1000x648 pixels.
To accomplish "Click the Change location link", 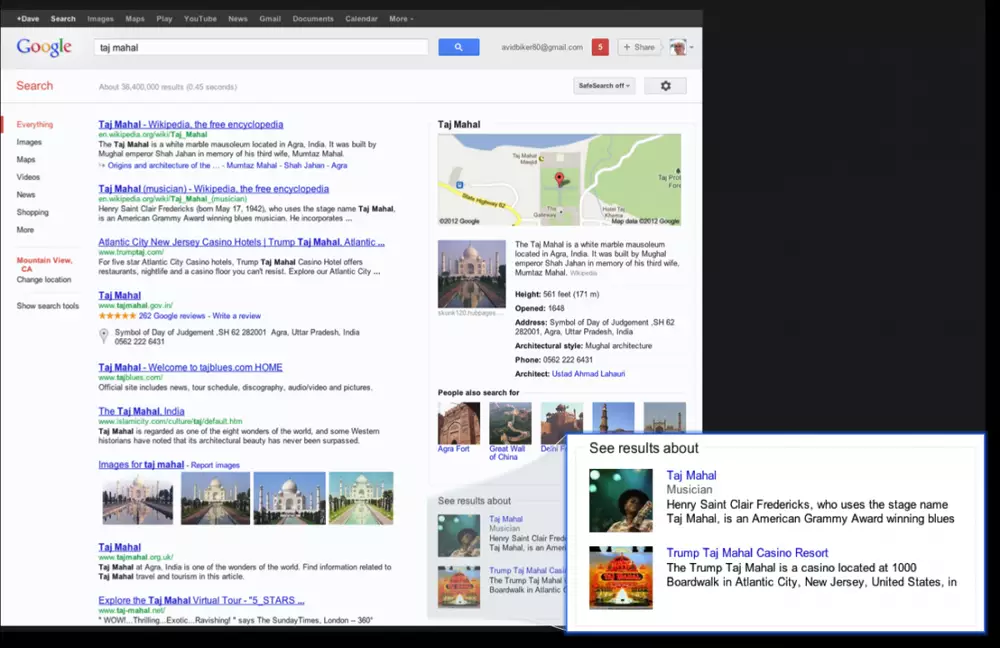I will (x=44, y=280).
